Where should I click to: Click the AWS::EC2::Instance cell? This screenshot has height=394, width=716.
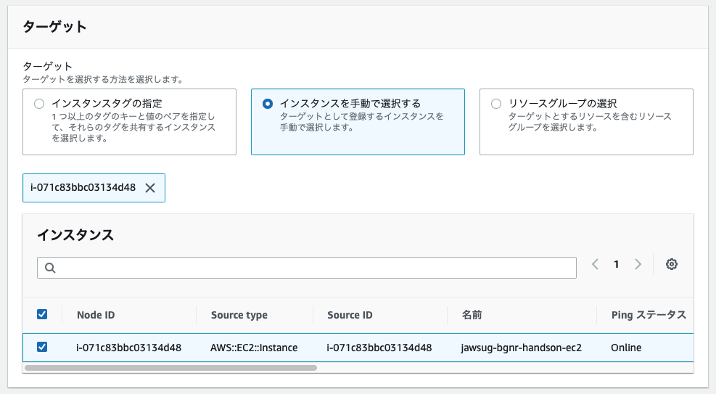(x=254, y=347)
